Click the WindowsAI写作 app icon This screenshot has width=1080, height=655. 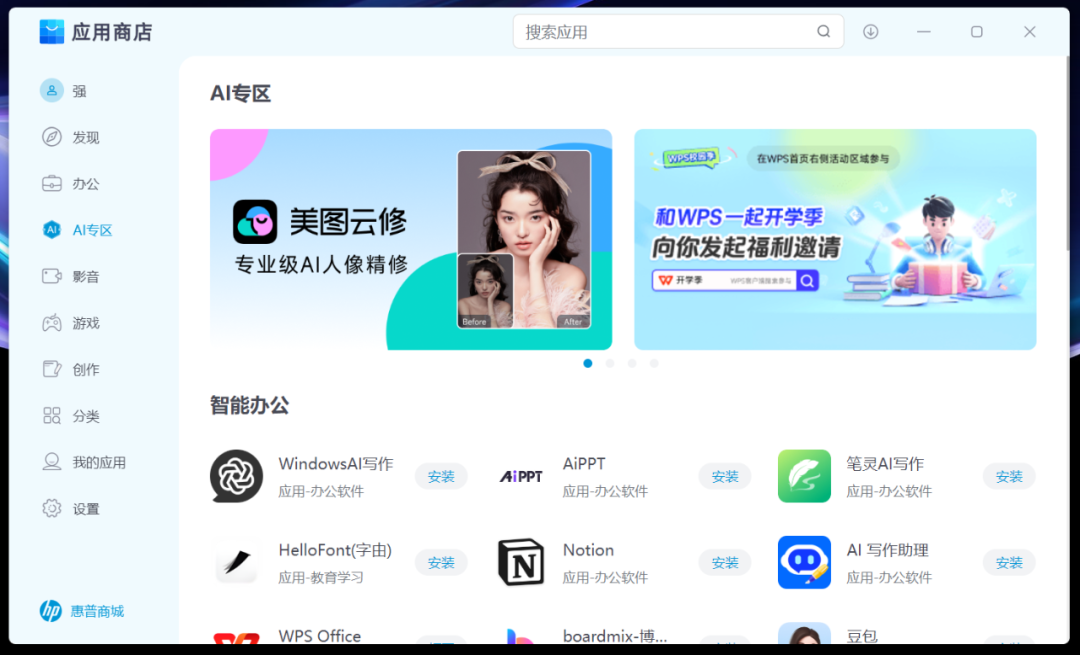tap(236, 476)
